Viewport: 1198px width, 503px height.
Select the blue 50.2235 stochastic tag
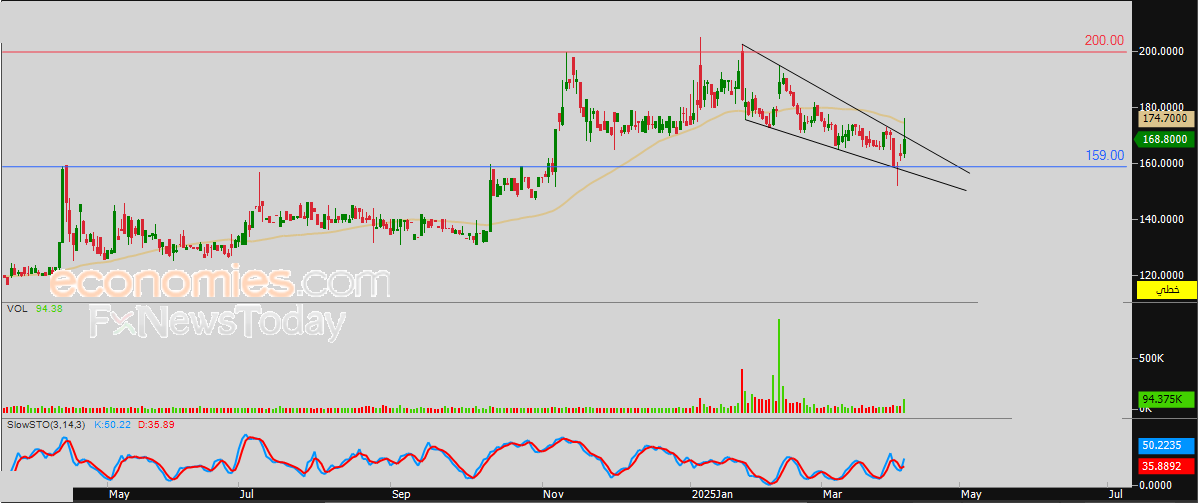tap(1167, 444)
